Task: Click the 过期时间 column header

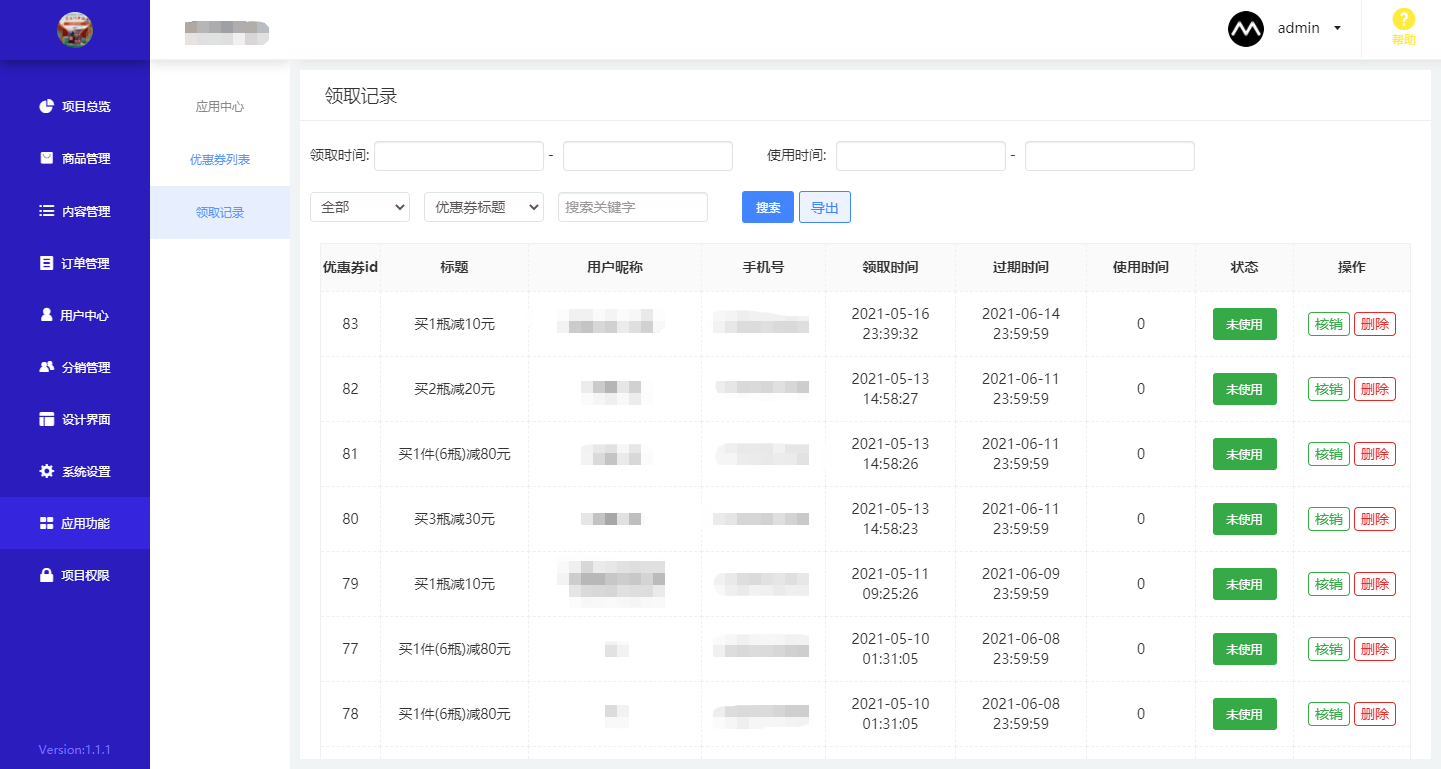Action: click(x=1021, y=267)
